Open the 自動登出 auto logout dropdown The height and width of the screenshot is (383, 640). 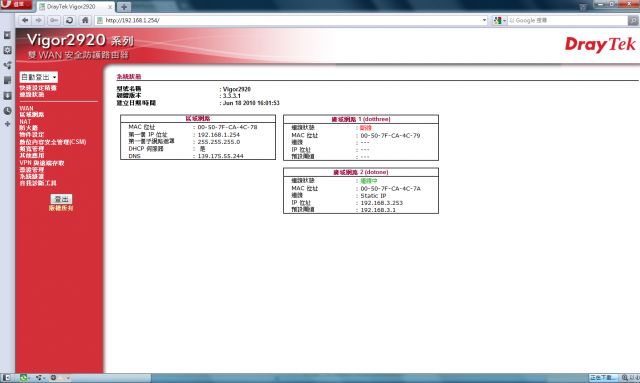(39, 77)
